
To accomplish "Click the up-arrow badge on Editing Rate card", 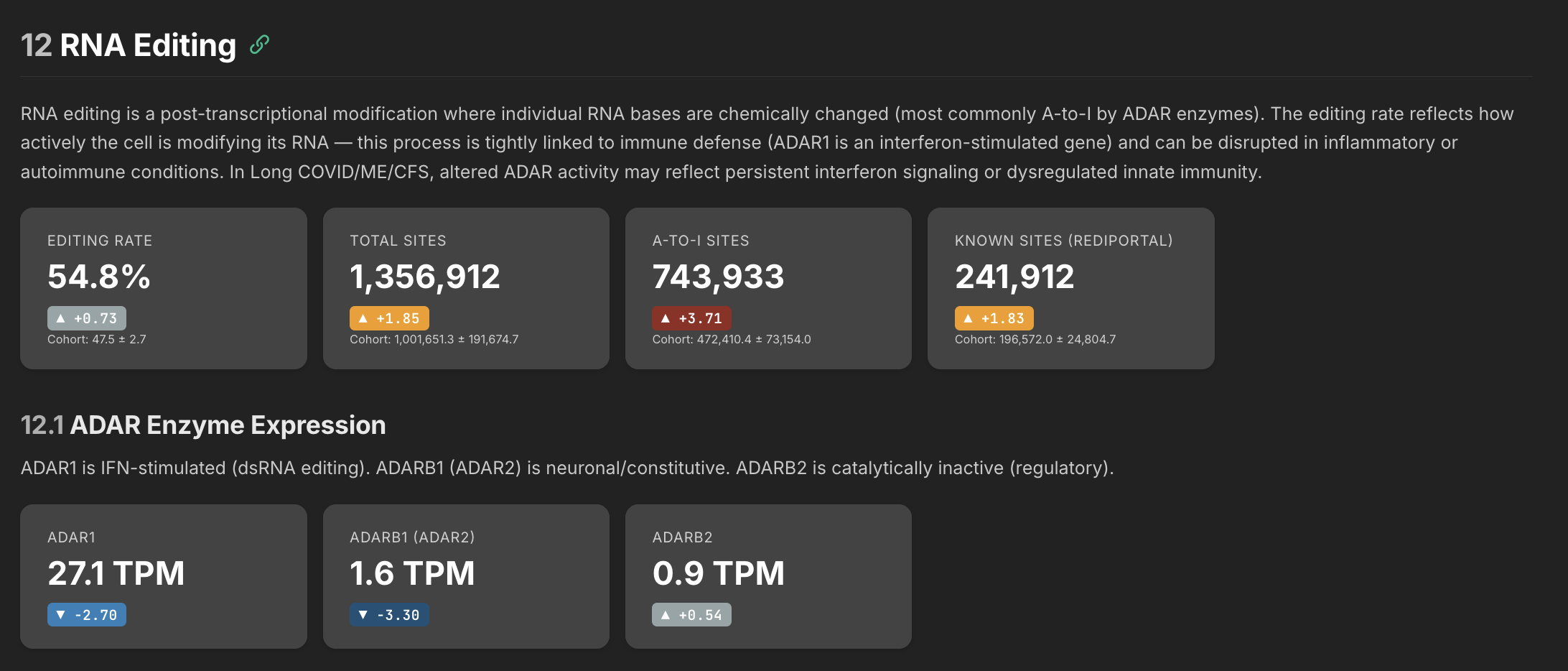I will 87,318.
